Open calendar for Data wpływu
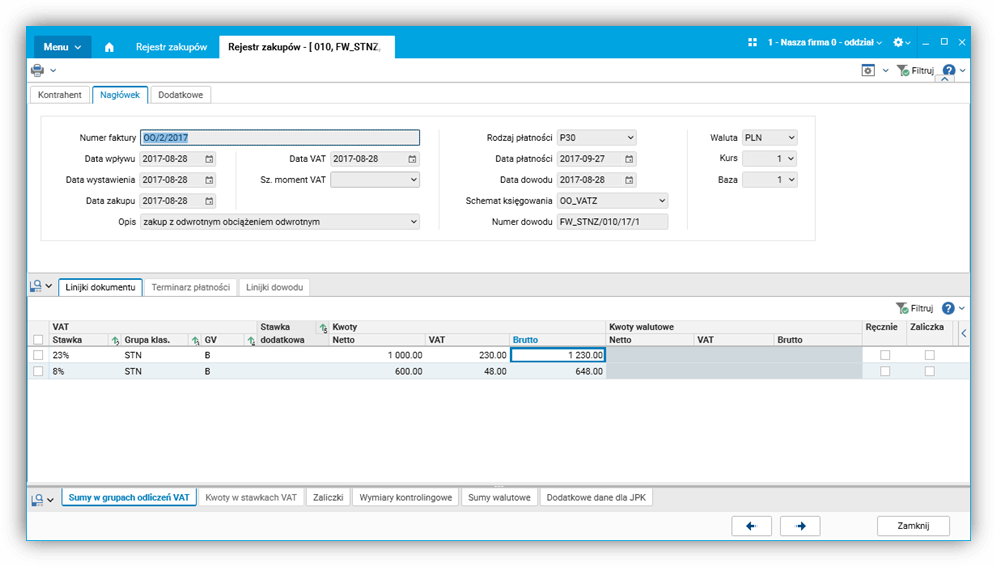 tap(209, 159)
